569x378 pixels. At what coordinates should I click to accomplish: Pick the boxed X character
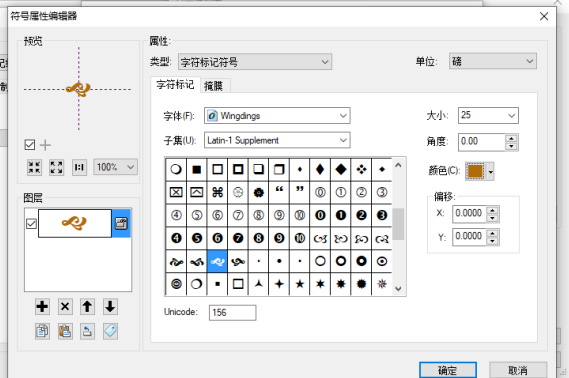point(176,192)
